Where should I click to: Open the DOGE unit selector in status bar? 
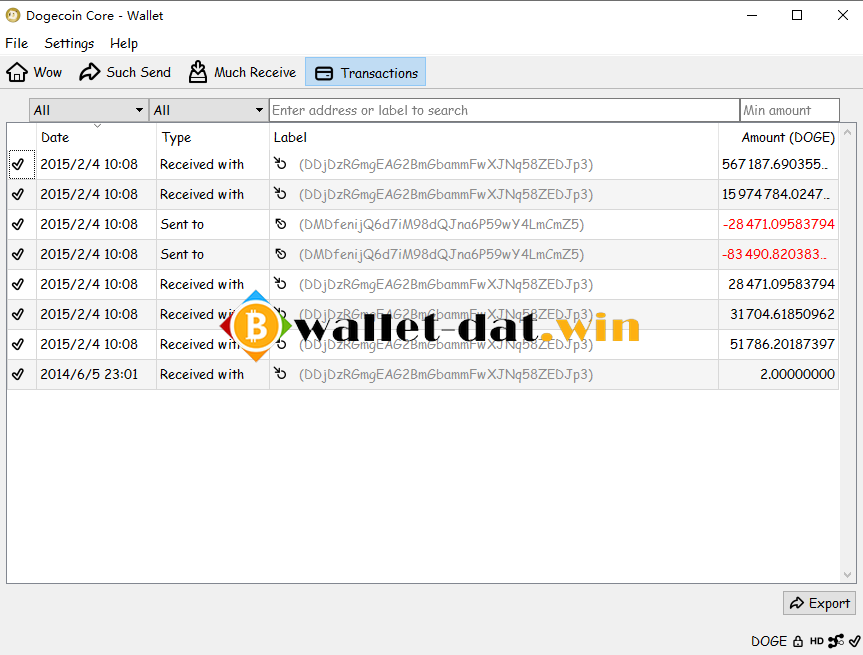tap(769, 641)
